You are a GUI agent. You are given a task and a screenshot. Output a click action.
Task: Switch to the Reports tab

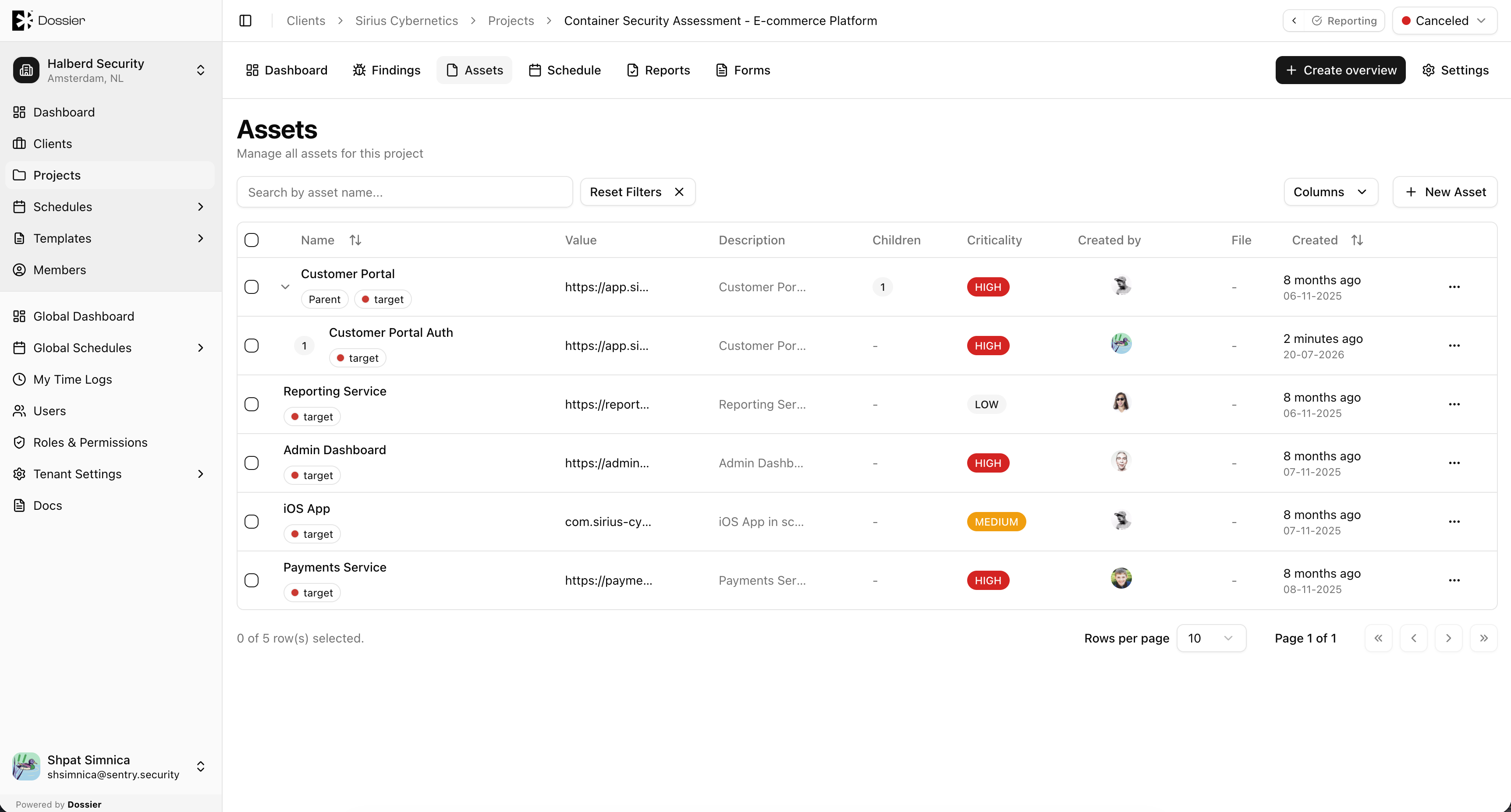(x=658, y=71)
